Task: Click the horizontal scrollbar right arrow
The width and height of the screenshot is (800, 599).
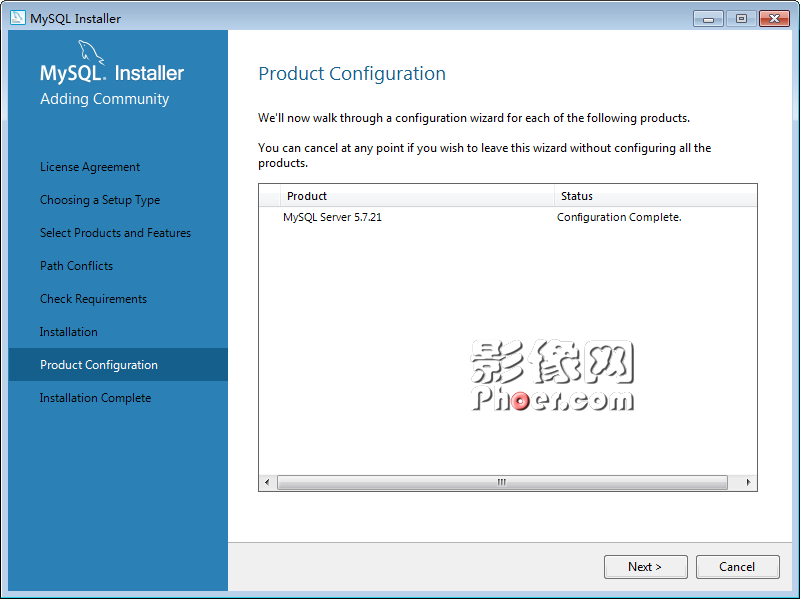Action: [748, 482]
